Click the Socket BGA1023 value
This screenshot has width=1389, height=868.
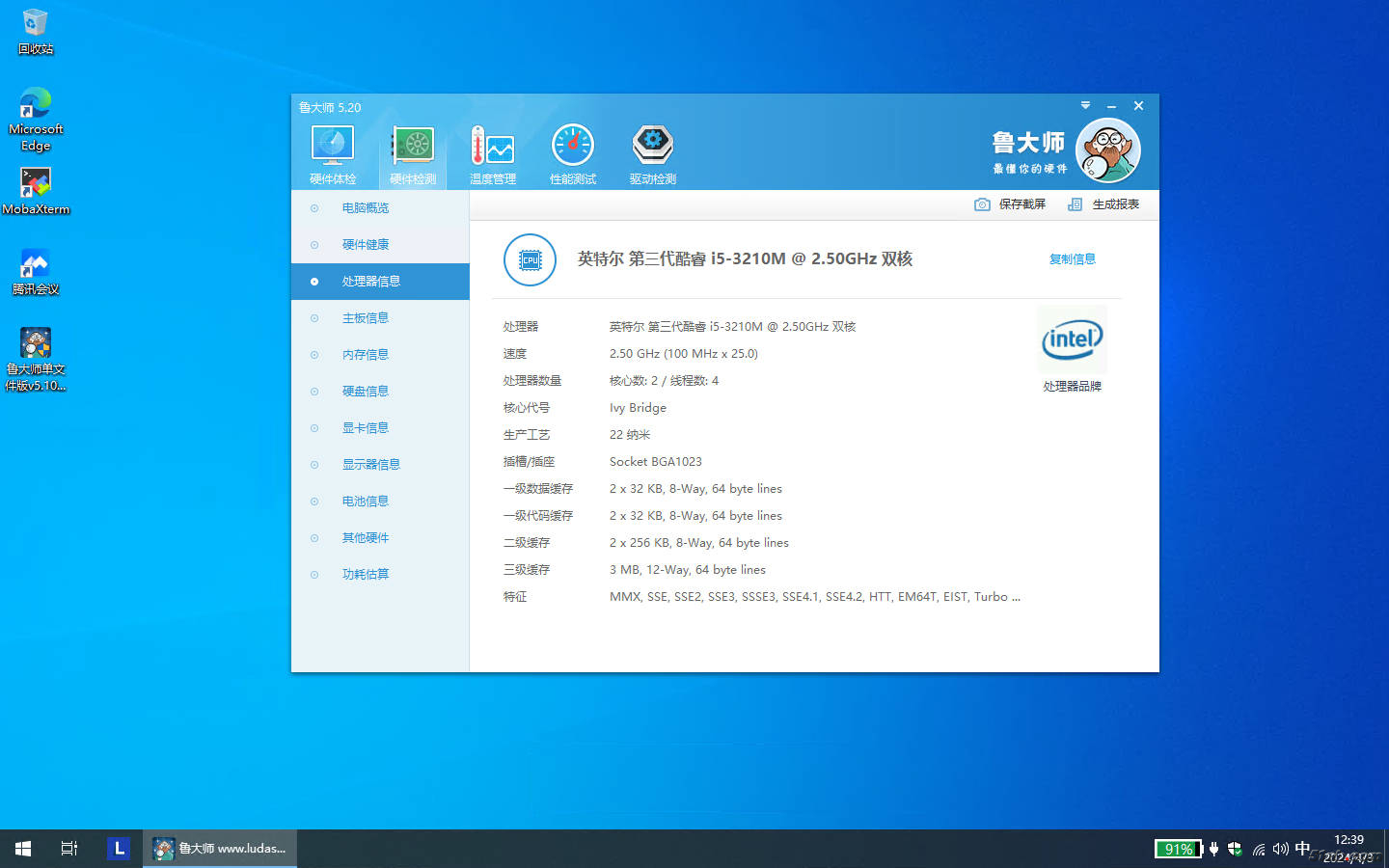(x=656, y=462)
